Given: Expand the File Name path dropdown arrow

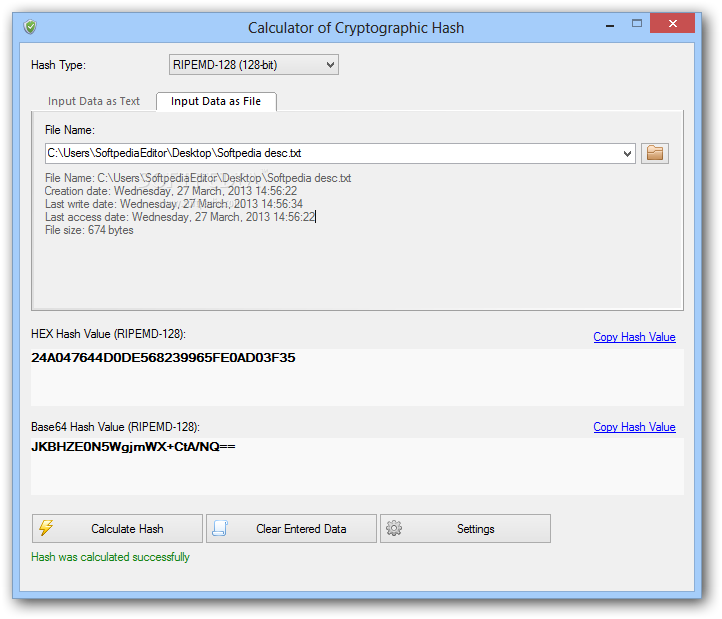Looking at the screenshot, I should click(x=627, y=153).
